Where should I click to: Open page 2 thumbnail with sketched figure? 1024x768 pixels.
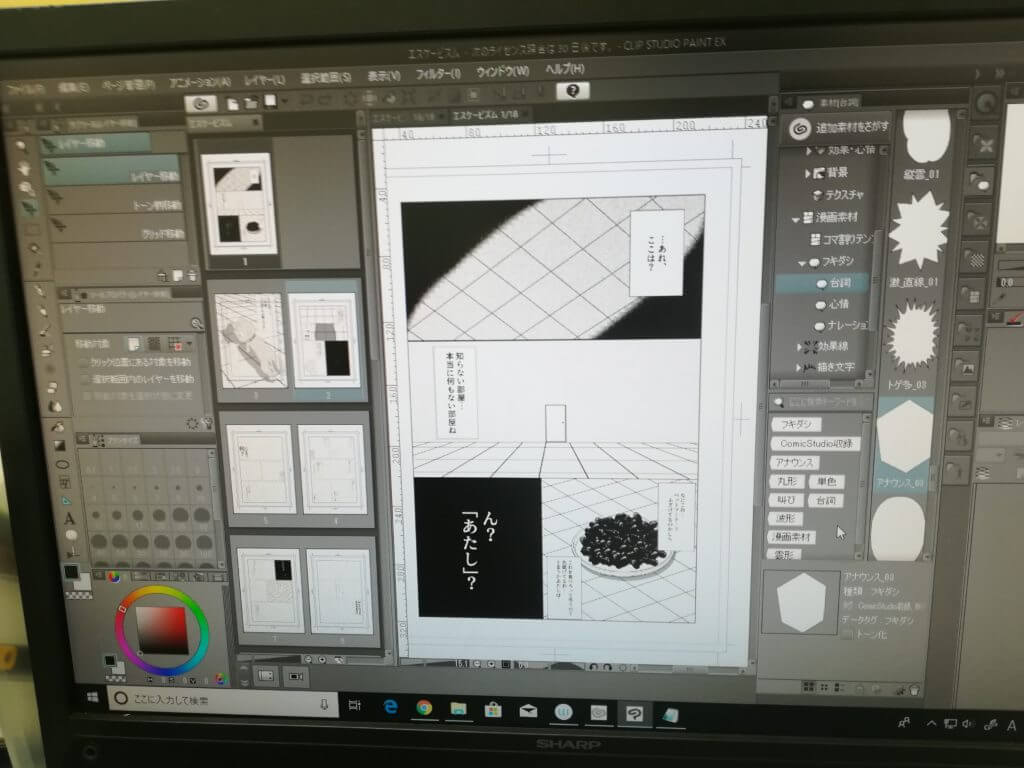pos(251,342)
